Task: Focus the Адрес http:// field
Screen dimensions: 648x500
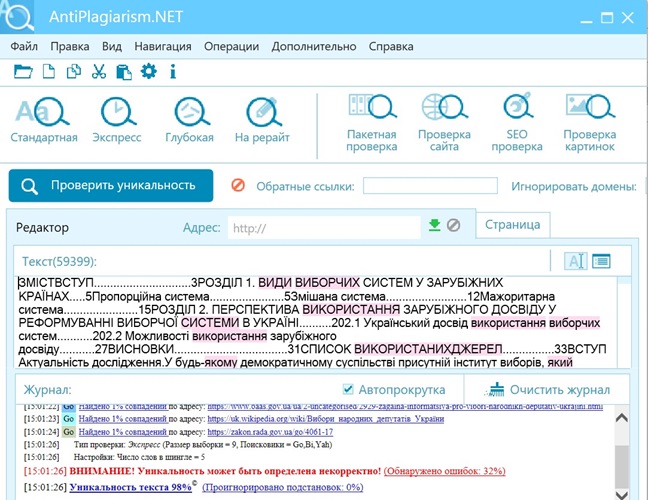Action: pos(324,228)
